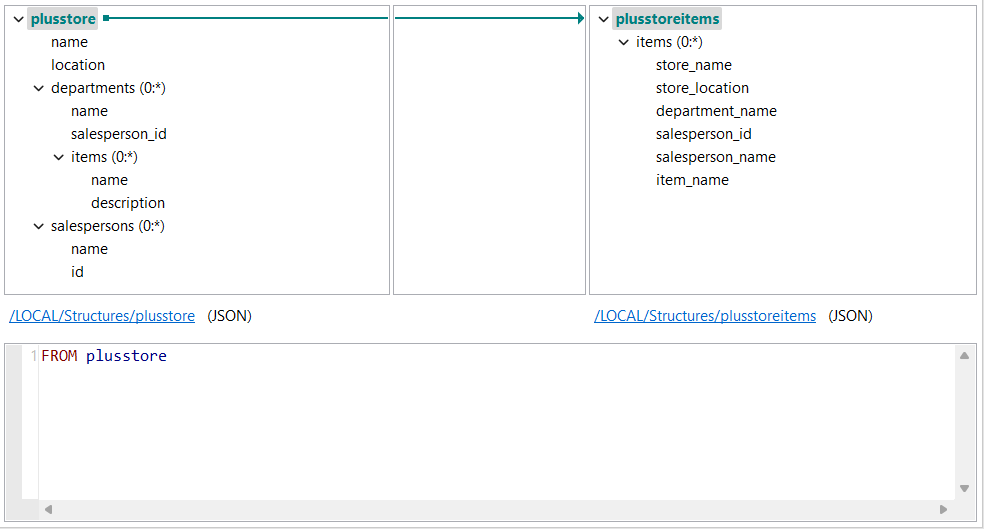Screen dimensions: 984x529
Task: Collapse the plusstore root node
Action: [x=19, y=19]
